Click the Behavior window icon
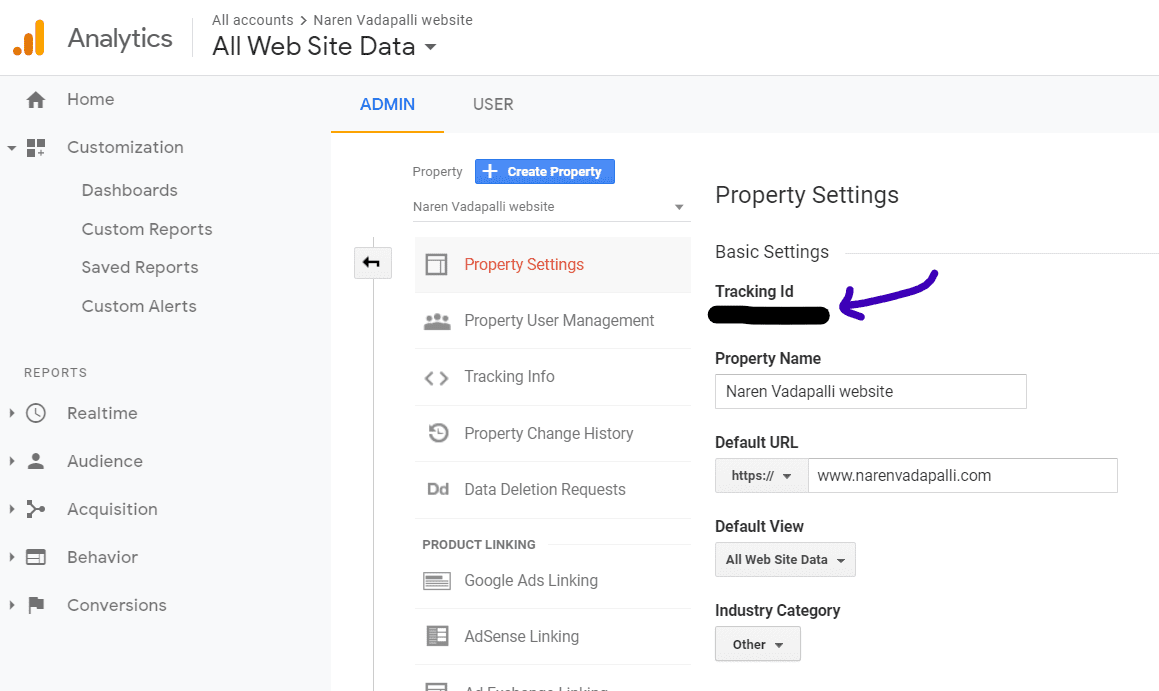 point(35,557)
